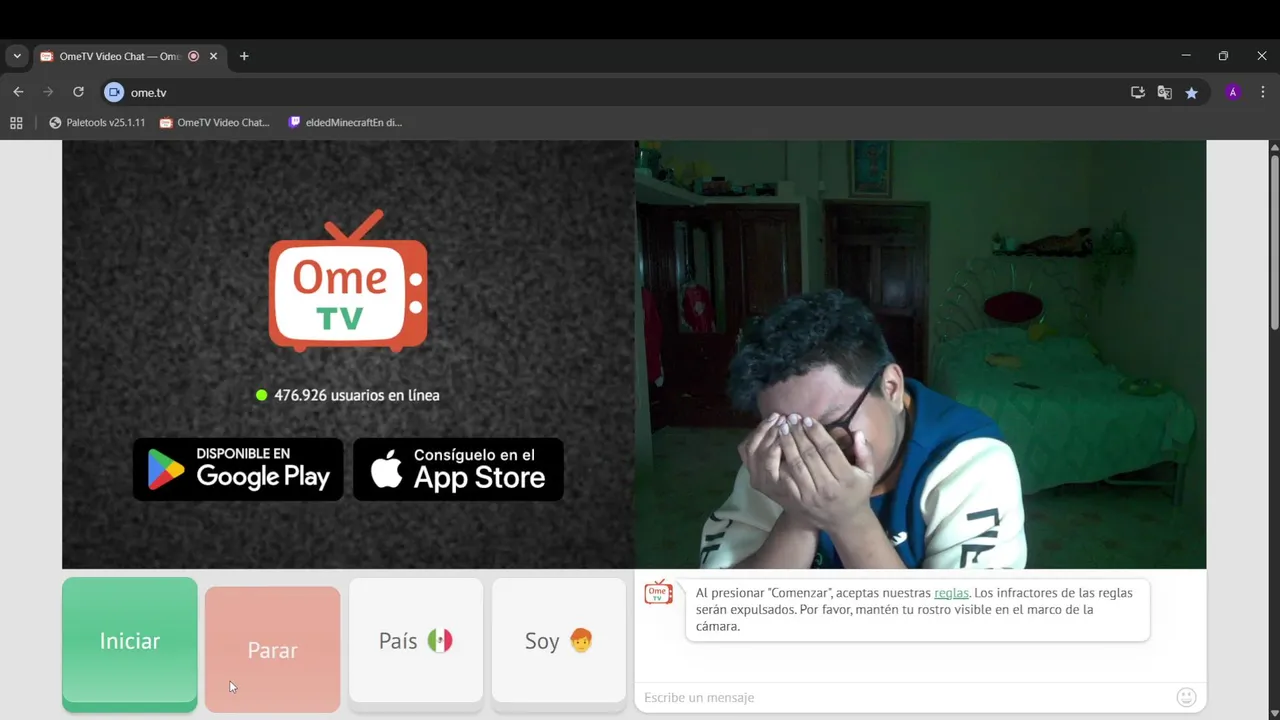Open the Soy gender selector
This screenshot has width=1280, height=720.
coord(559,641)
